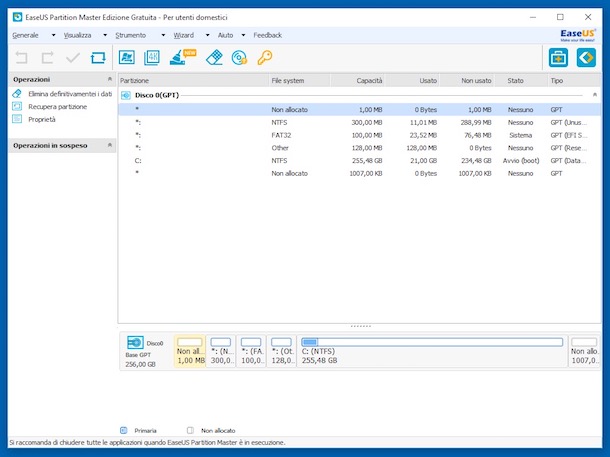The width and height of the screenshot is (610, 457).
Task: Open the first-aid backup toolkit icon
Action: coord(558,58)
